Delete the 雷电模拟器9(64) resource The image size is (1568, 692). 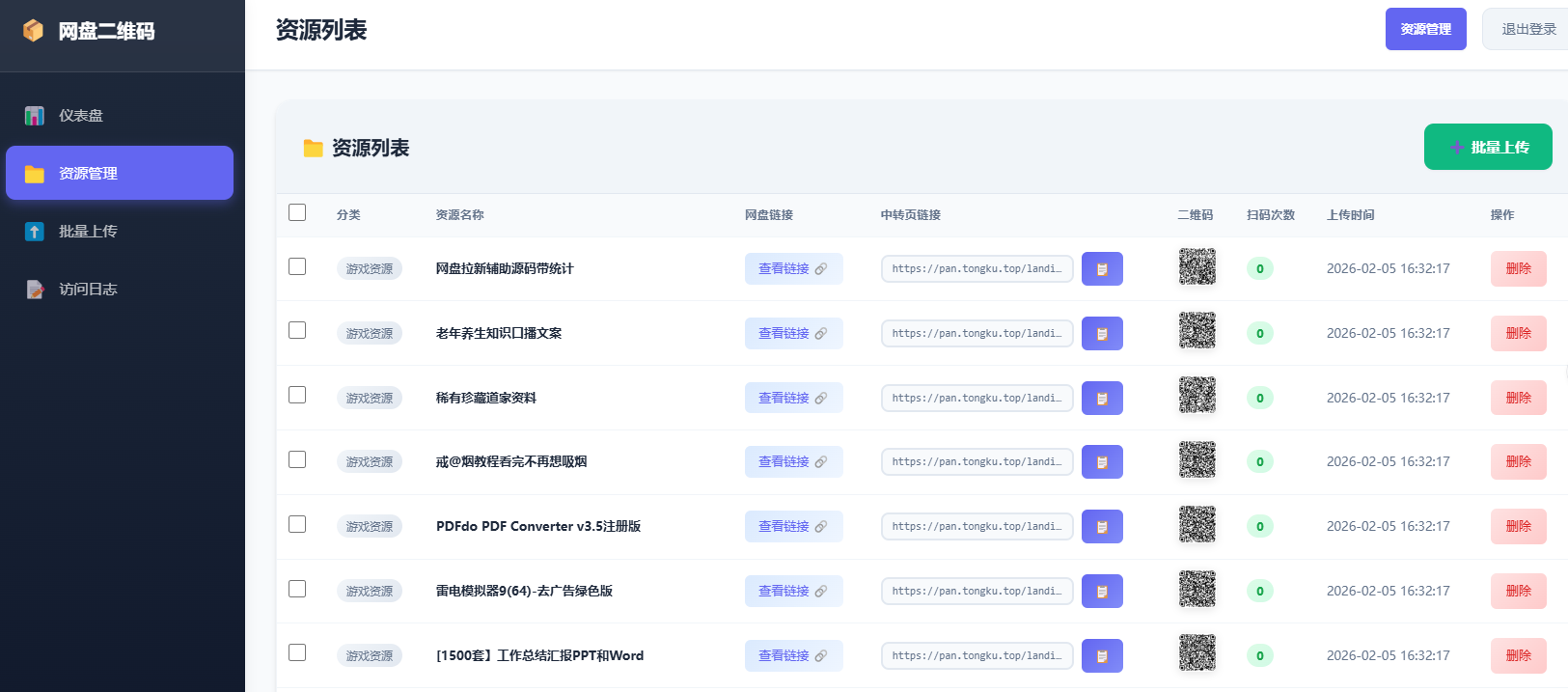1519,591
